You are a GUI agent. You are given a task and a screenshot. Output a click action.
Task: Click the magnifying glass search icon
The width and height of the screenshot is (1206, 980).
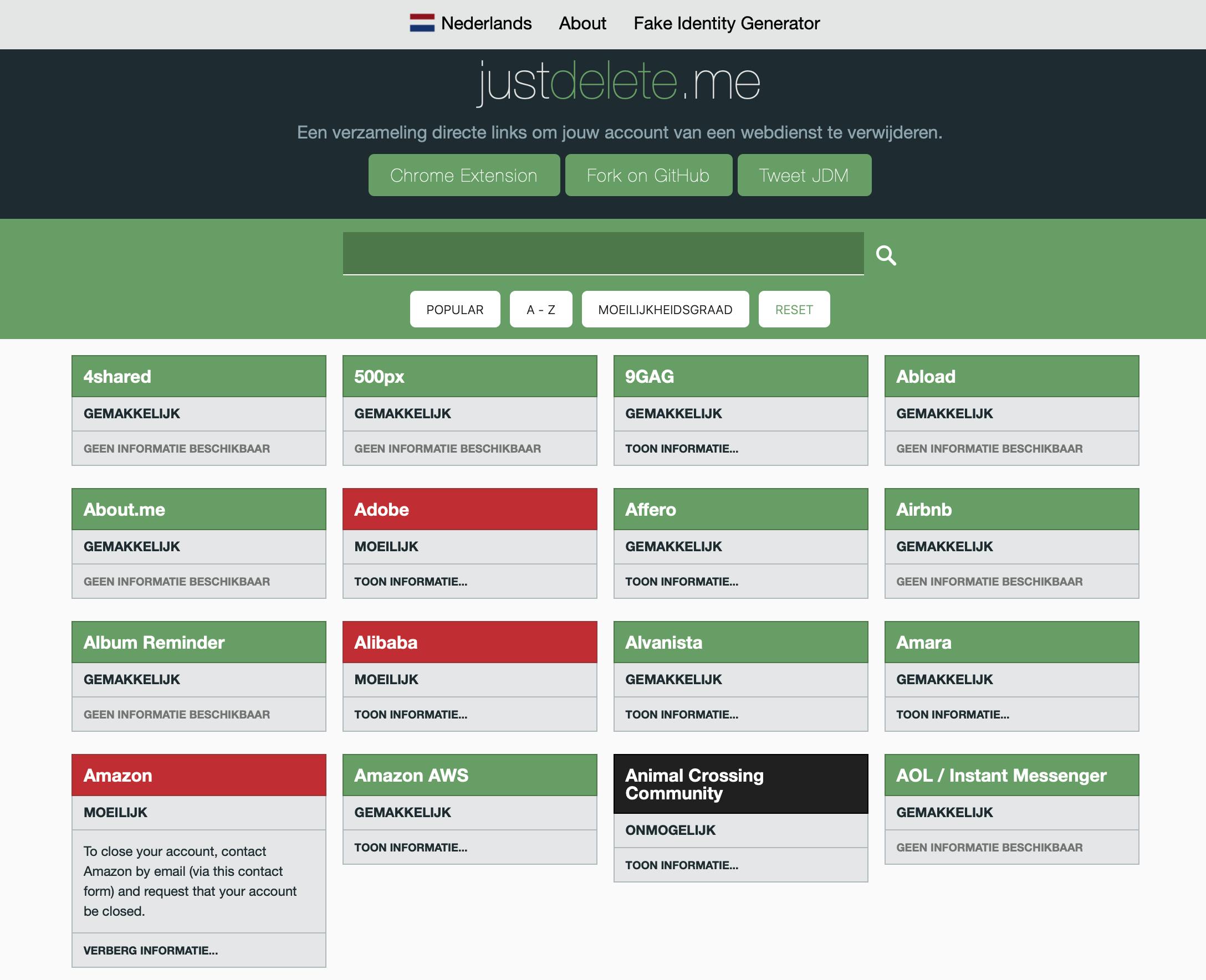[886, 255]
